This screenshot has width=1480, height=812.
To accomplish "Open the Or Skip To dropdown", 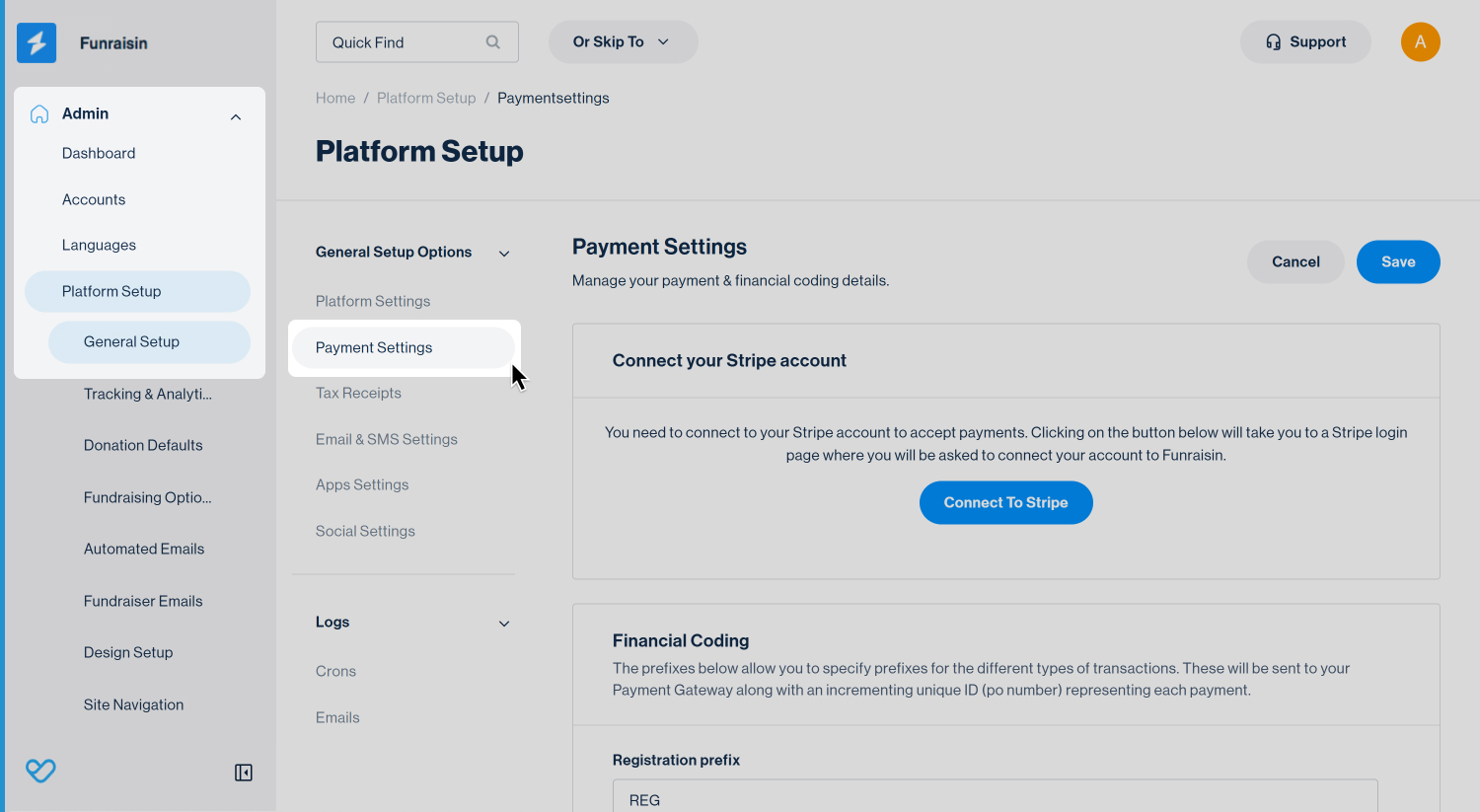I will coord(623,42).
